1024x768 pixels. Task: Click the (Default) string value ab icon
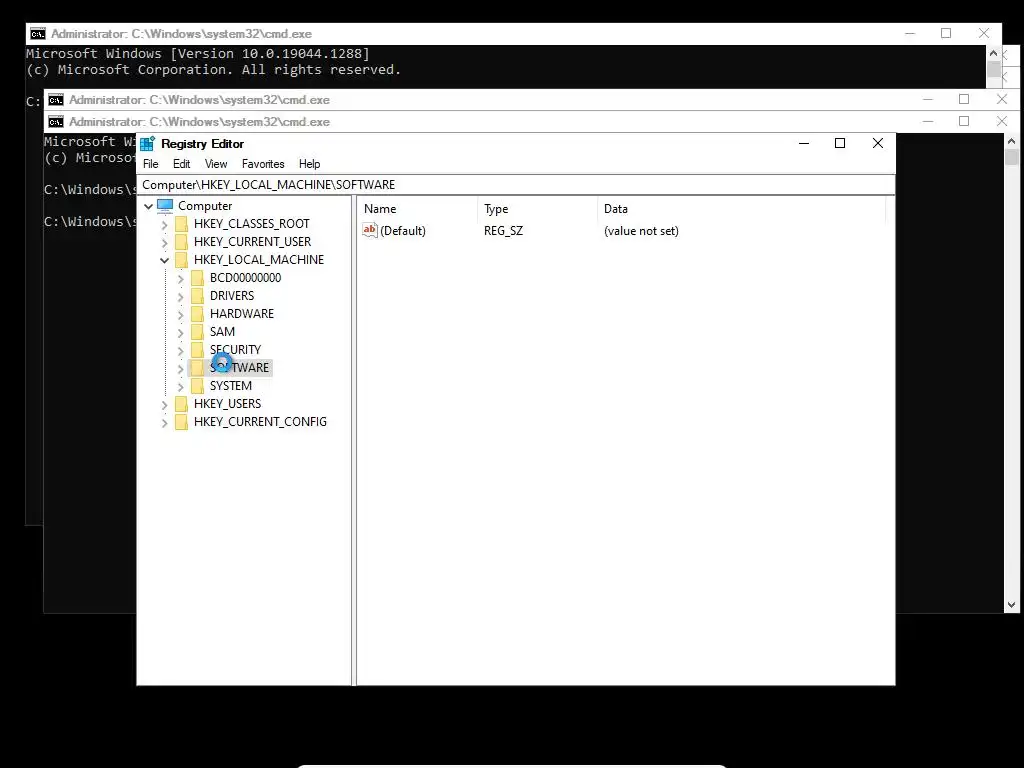[370, 231]
